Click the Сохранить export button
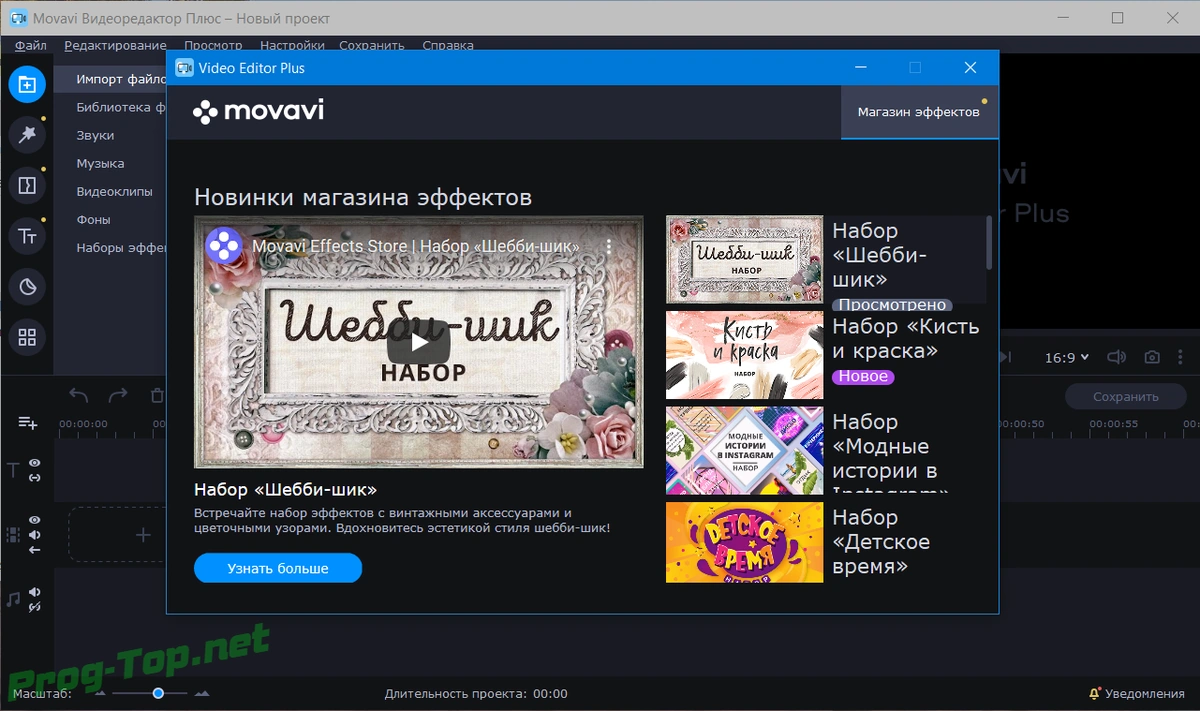 pos(1126,396)
